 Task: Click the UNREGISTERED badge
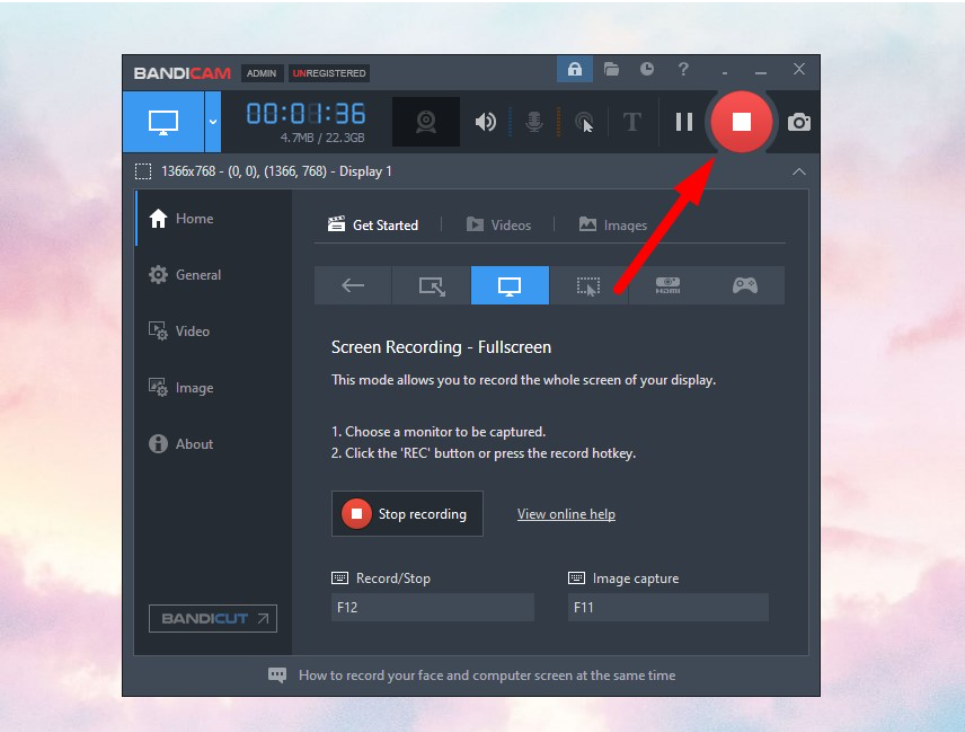pyautogui.click(x=329, y=73)
